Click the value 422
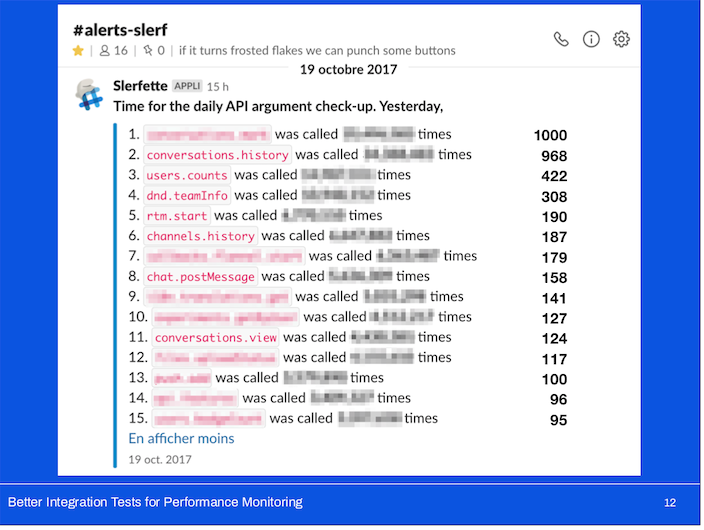704x530 pixels. 554,176
